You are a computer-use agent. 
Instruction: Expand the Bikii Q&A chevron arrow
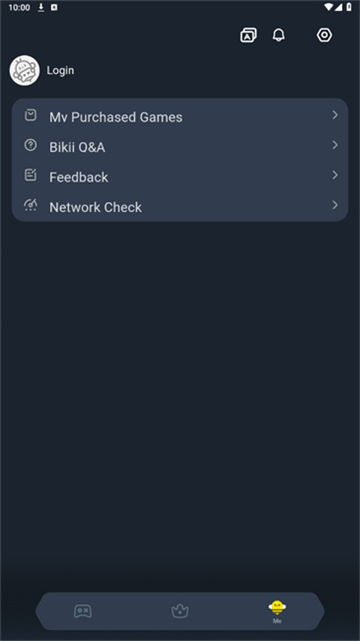tap(335, 145)
